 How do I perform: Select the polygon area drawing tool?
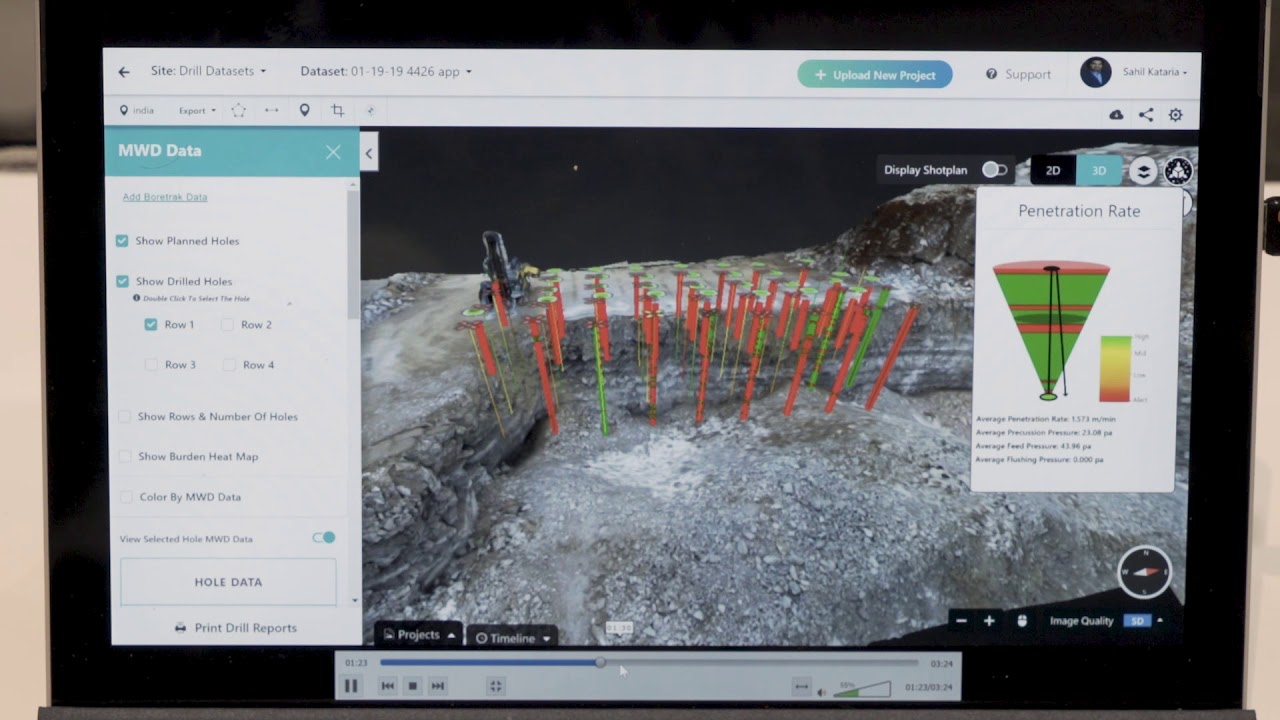[238, 111]
